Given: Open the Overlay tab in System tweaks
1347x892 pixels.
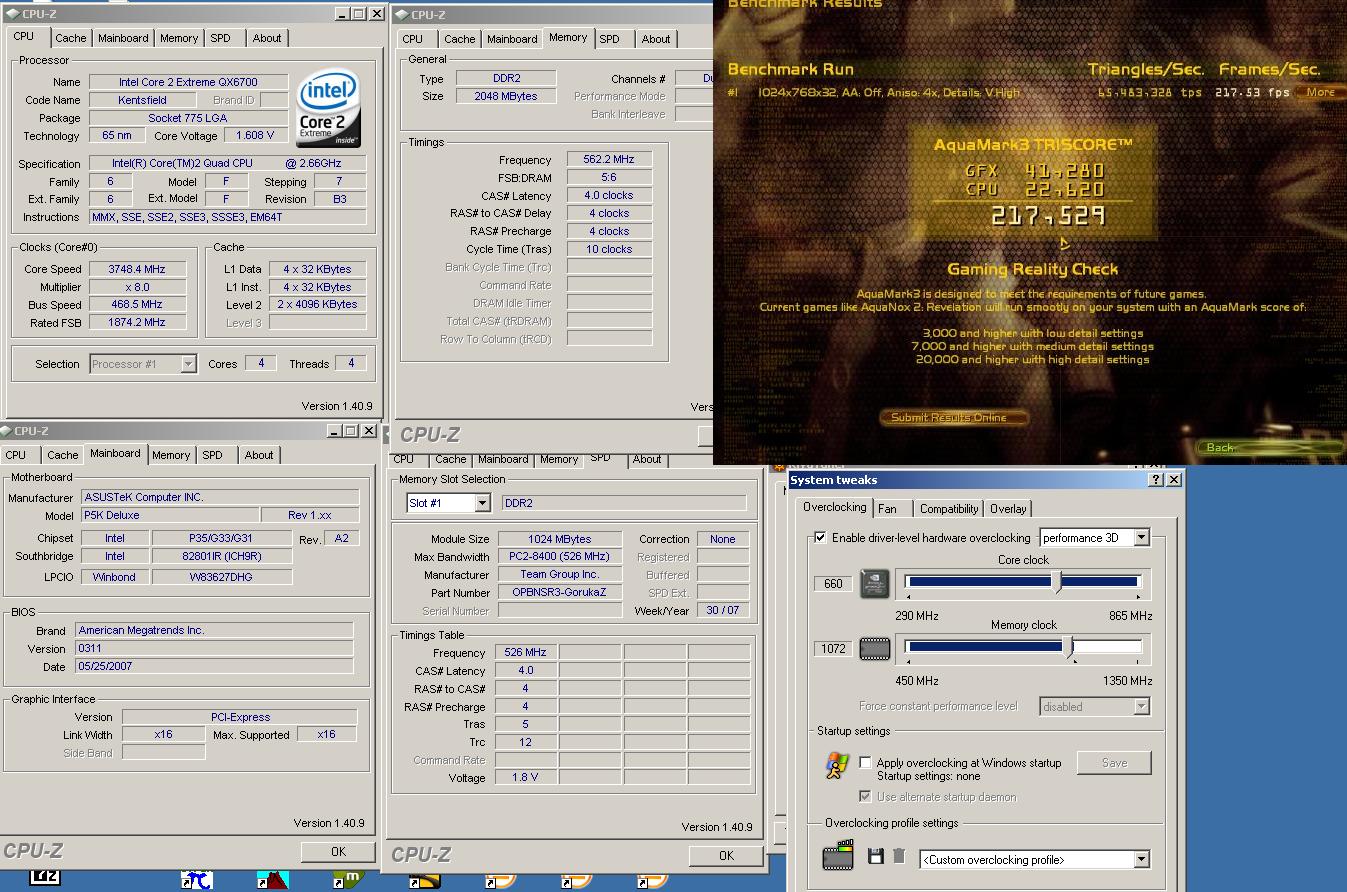Looking at the screenshot, I should click(1008, 509).
